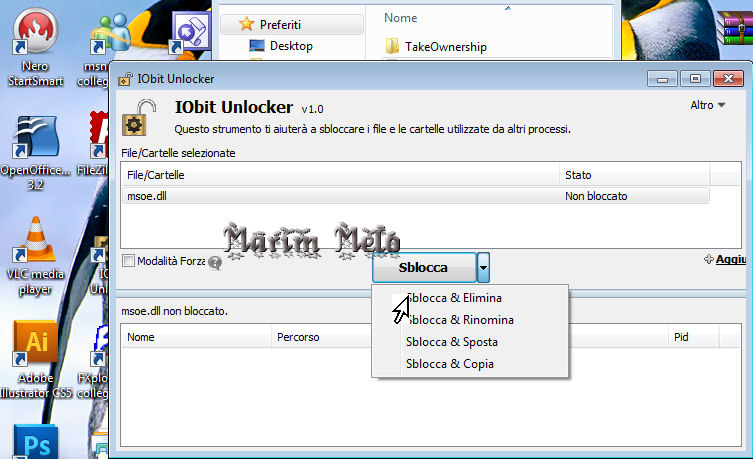
Task: Click the Stato column header
Action: tap(634, 175)
